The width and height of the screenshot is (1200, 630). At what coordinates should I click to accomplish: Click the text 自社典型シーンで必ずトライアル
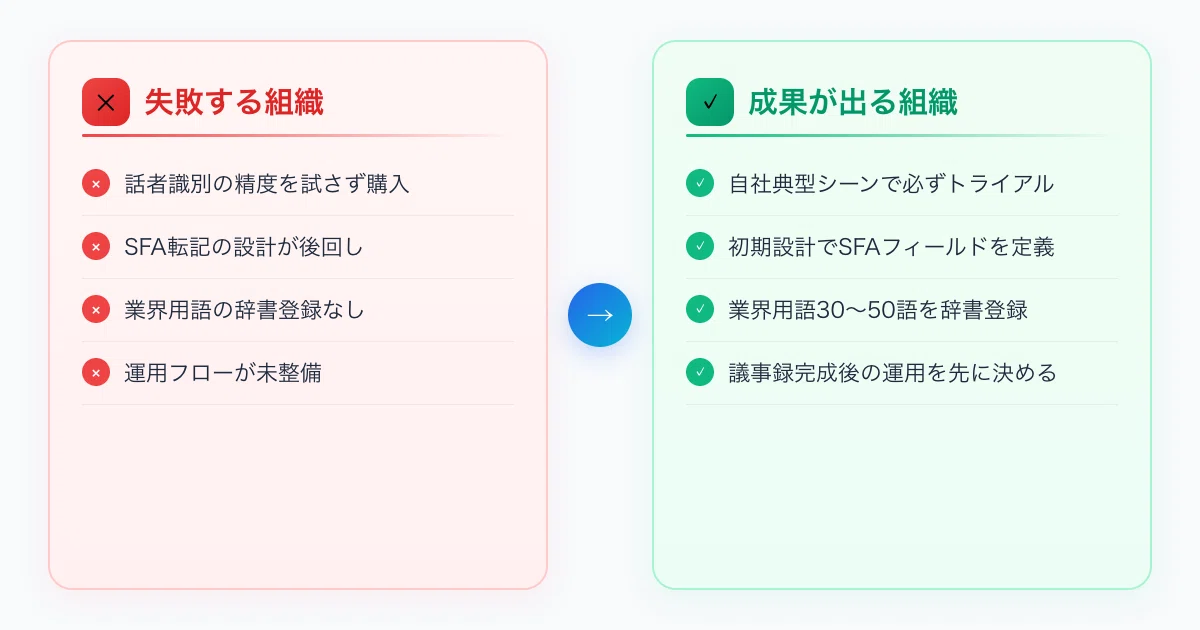point(891,184)
